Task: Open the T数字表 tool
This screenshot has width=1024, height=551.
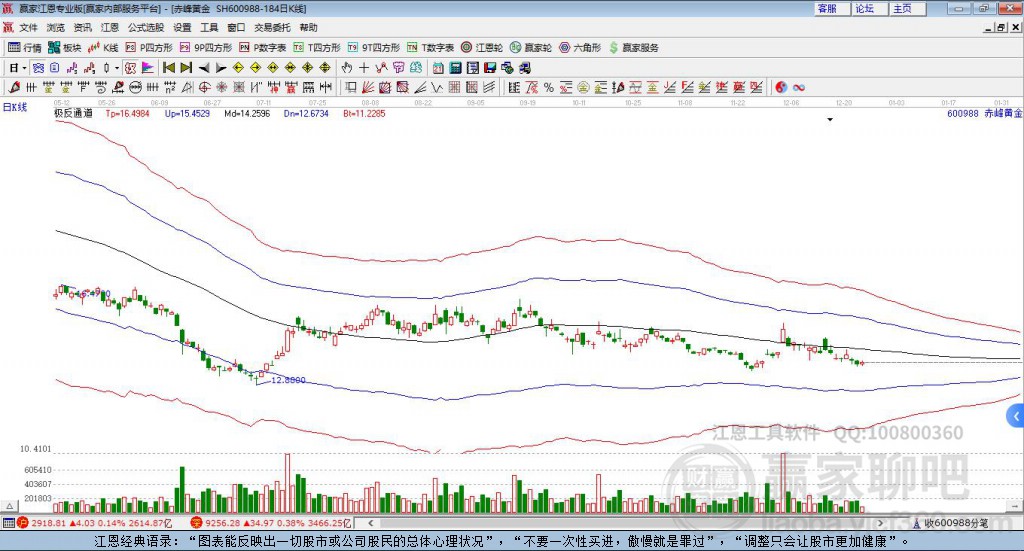Action: [x=430, y=48]
